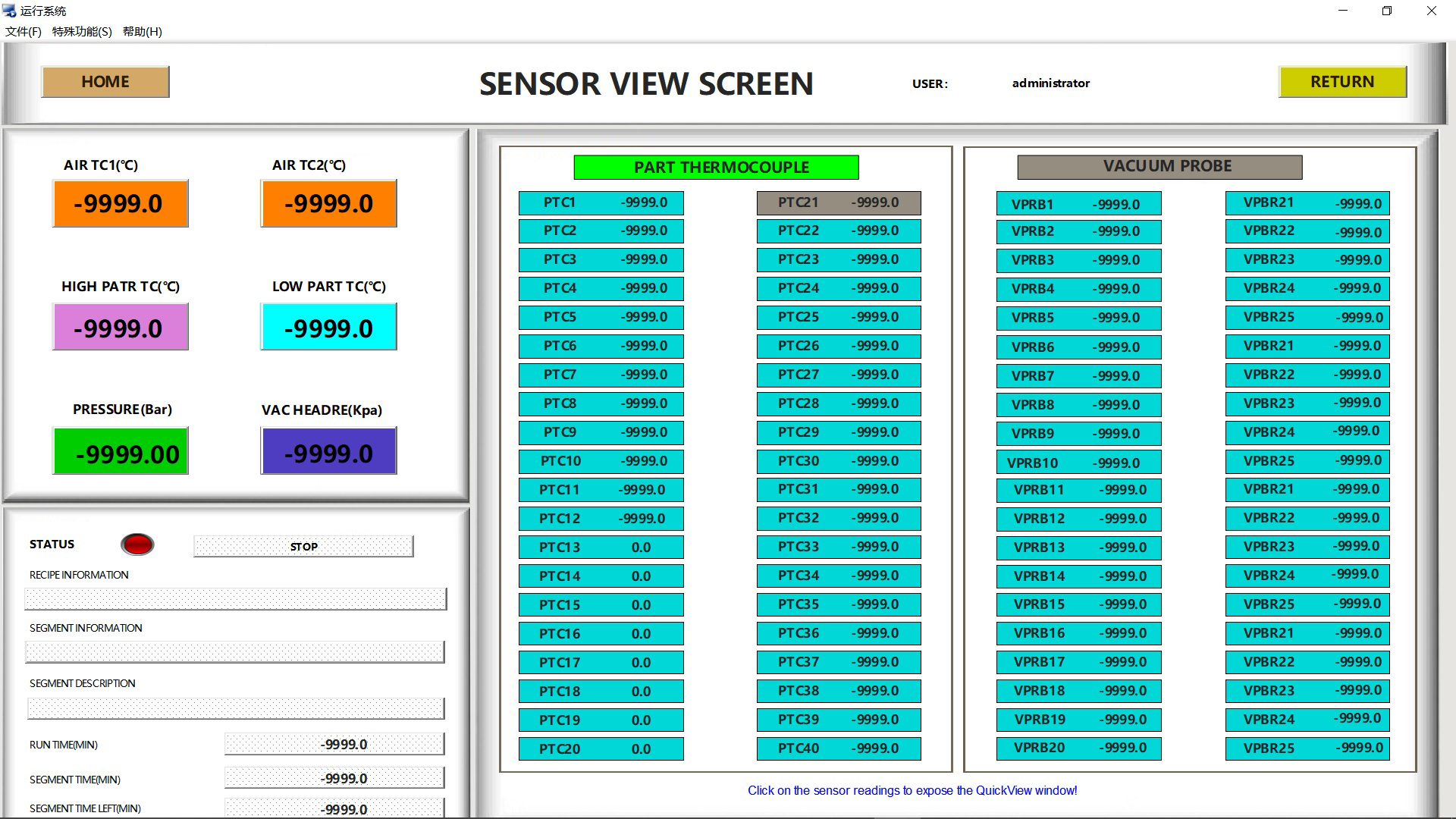Click the green PRESSURE(Bar) reading
The height and width of the screenshot is (819, 1456).
click(120, 452)
